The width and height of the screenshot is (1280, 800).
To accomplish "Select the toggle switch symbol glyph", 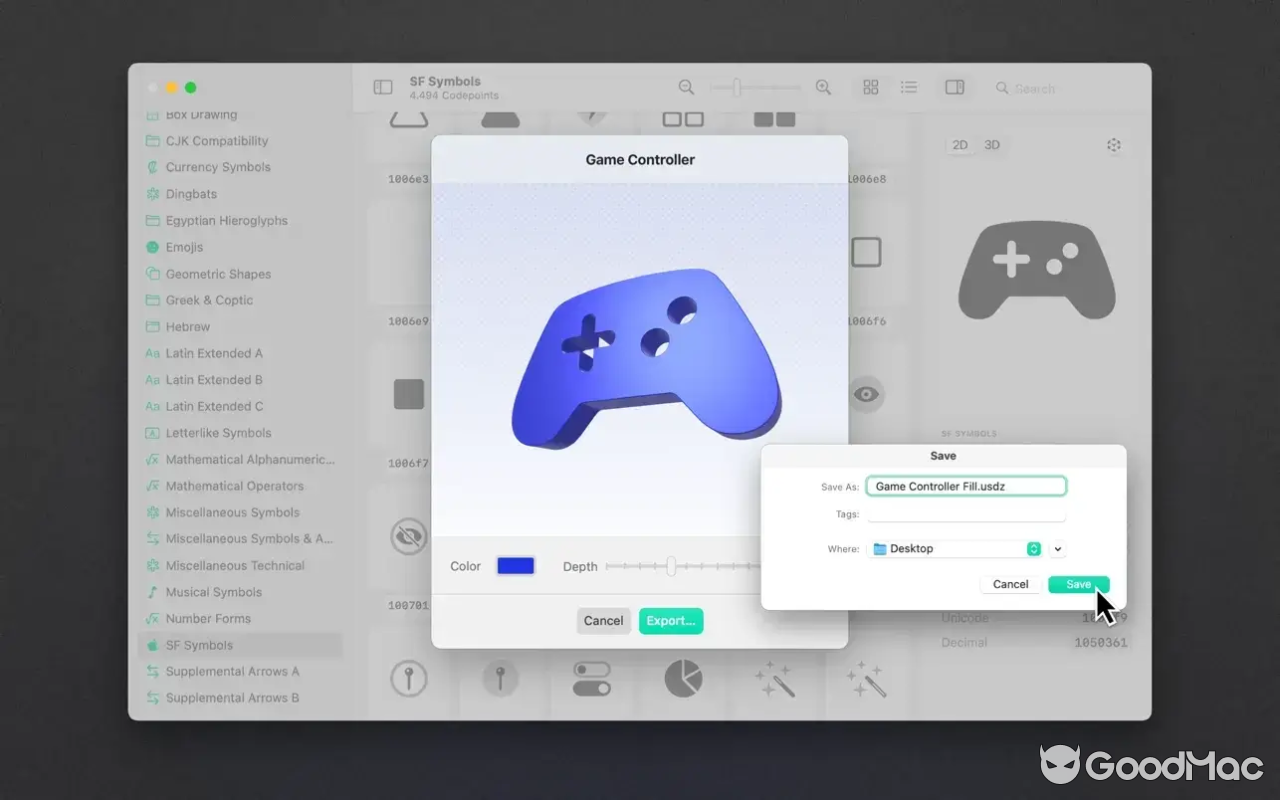I will pos(593,678).
